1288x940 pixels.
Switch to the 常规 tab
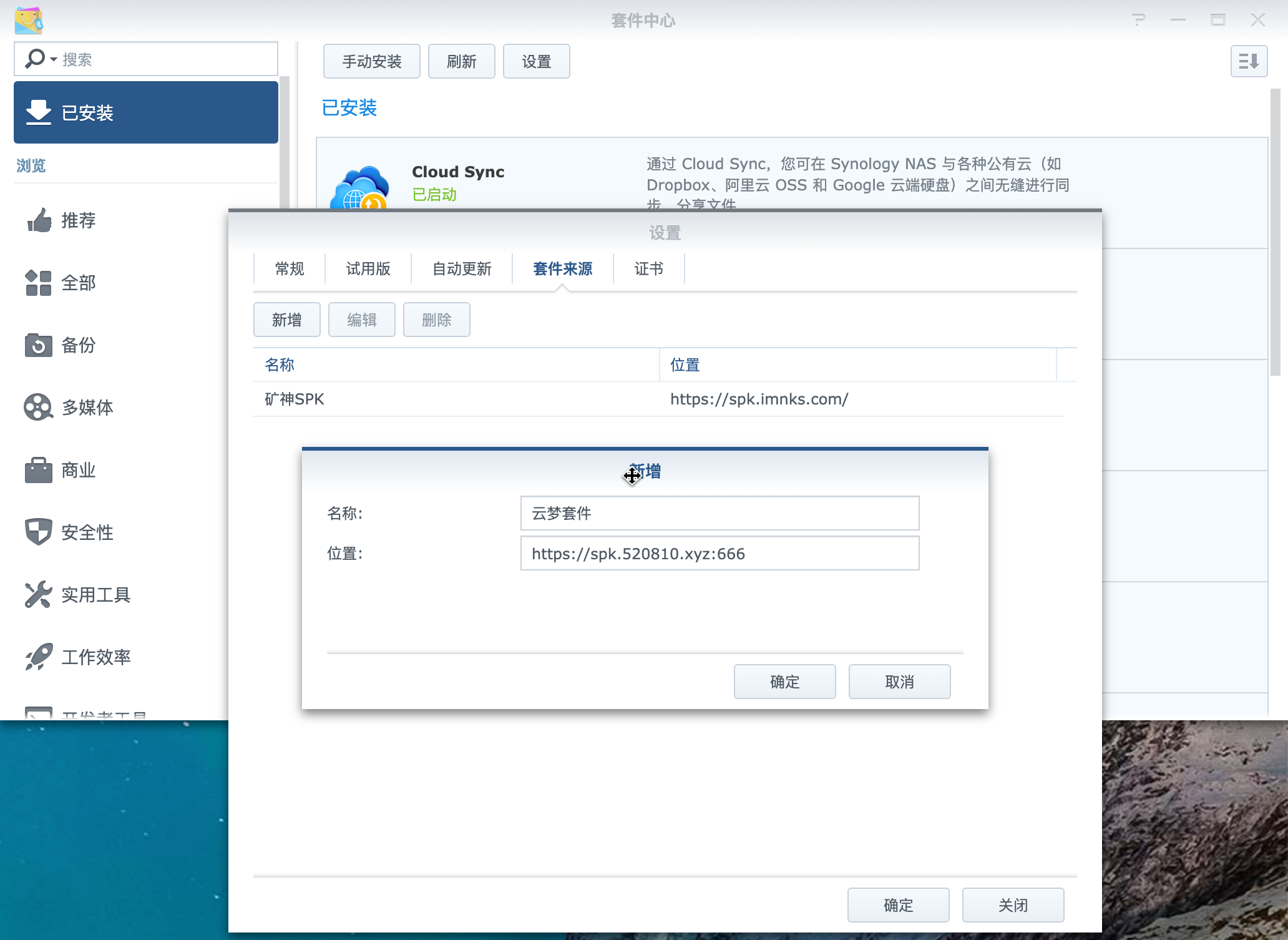290,269
